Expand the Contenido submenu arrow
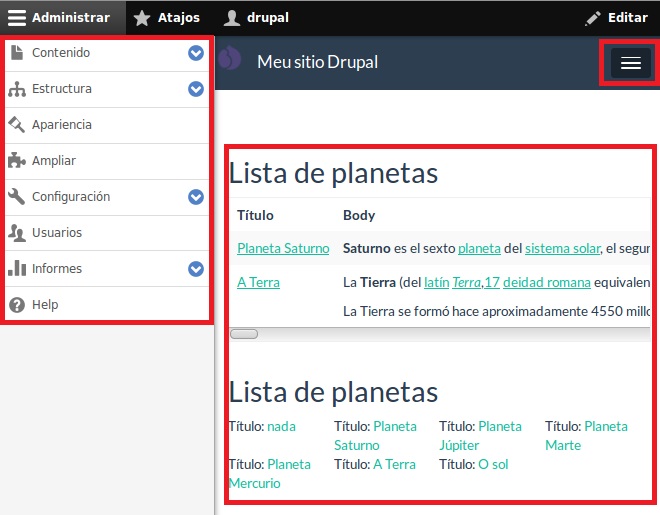Image resolution: width=660 pixels, height=515 pixels. pyautogui.click(x=196, y=53)
